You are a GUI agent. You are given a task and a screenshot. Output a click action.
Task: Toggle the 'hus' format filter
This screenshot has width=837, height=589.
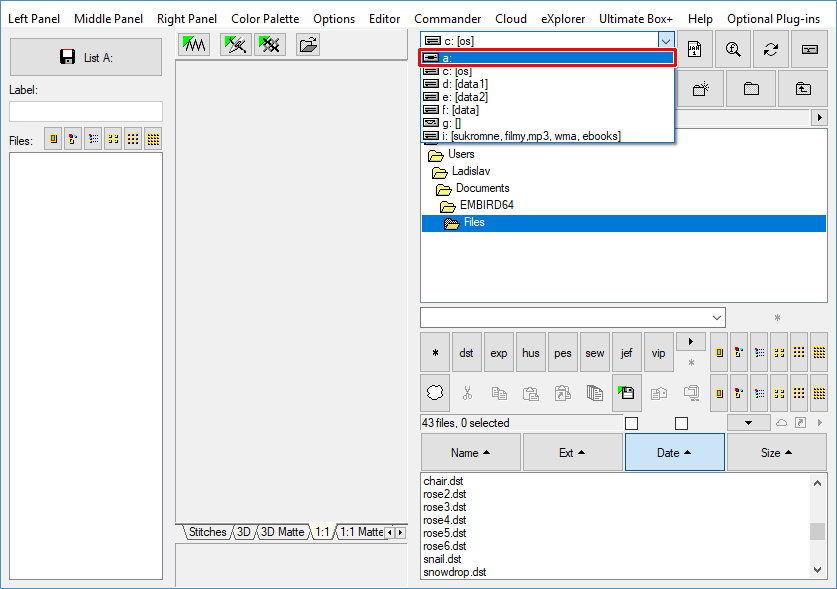click(531, 352)
